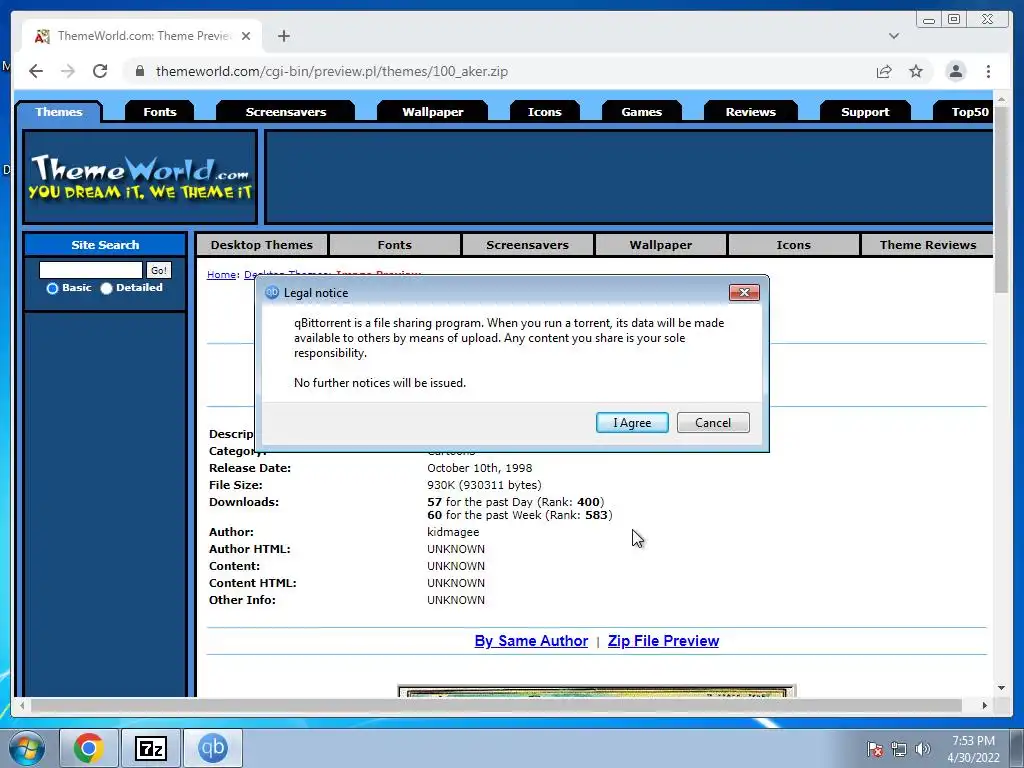Click the gray Fonts menu item
This screenshot has height=768, width=1024.
[394, 245]
